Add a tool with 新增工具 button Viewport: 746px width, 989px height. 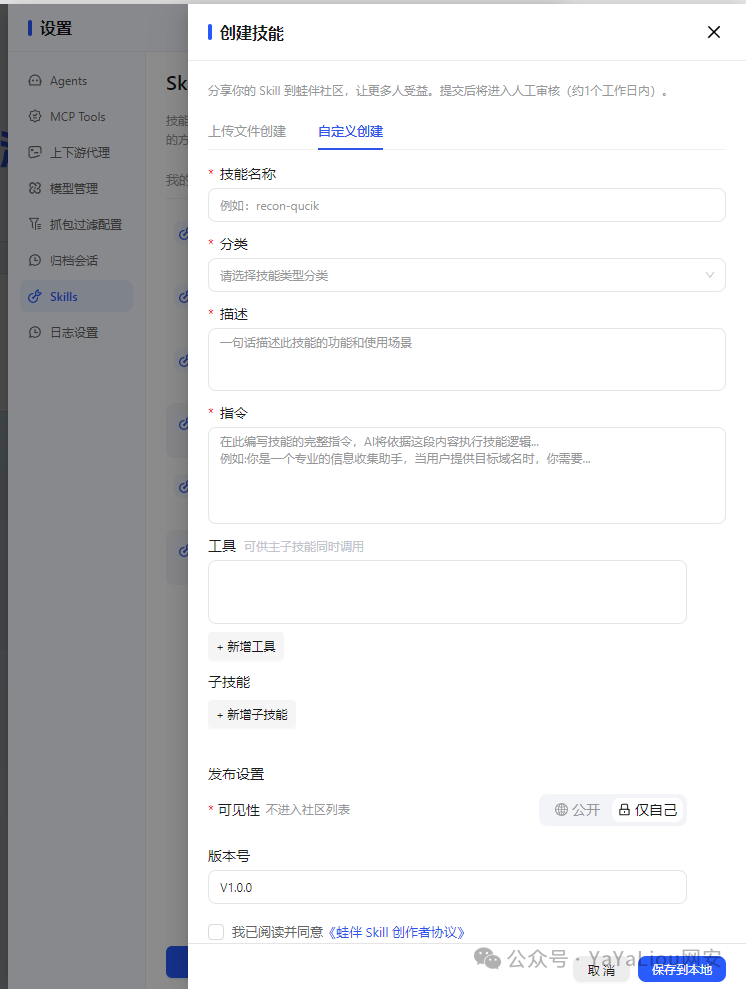coord(246,647)
